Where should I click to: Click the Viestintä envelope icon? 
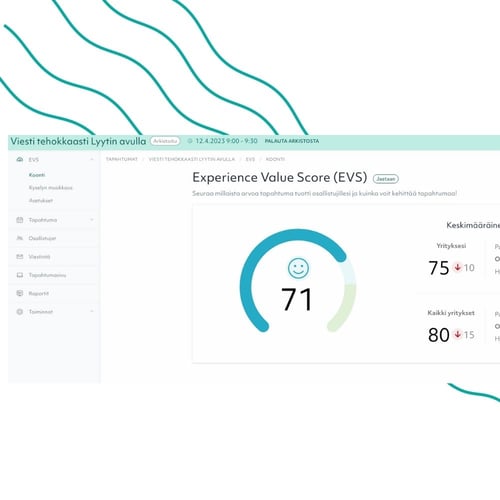pyautogui.click(x=20, y=257)
